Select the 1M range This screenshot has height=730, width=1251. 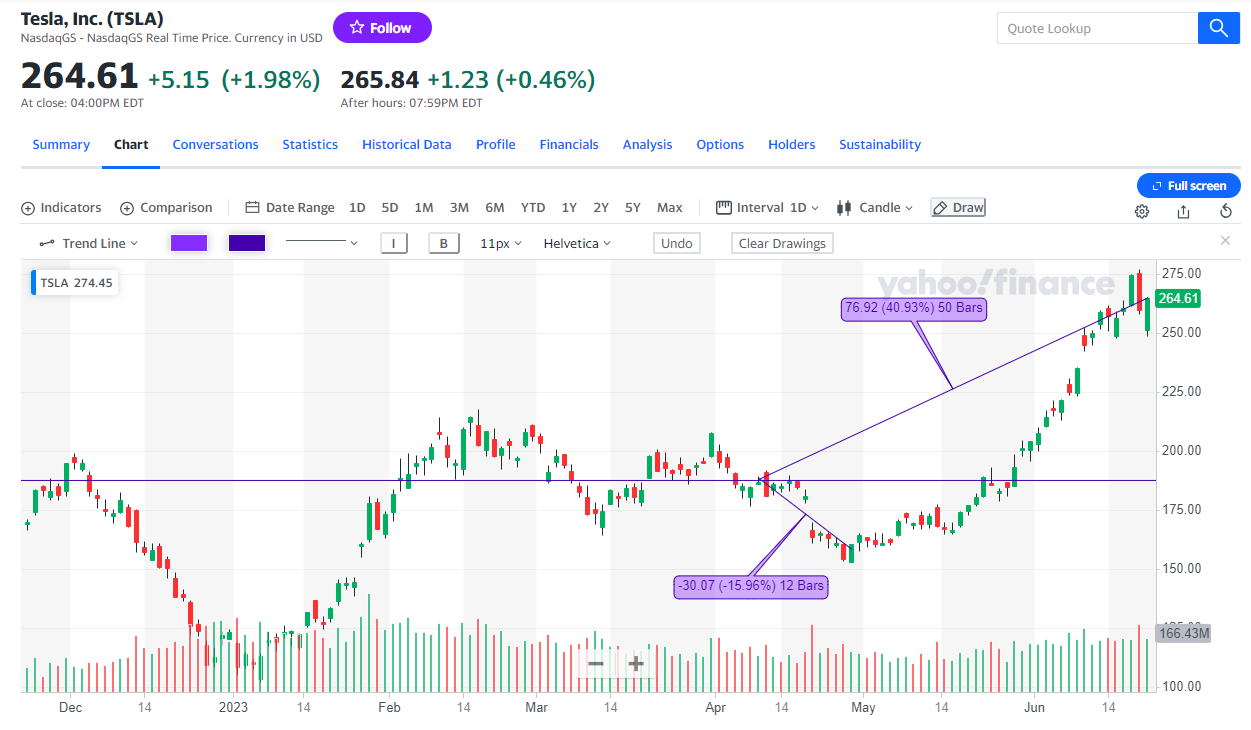424,208
